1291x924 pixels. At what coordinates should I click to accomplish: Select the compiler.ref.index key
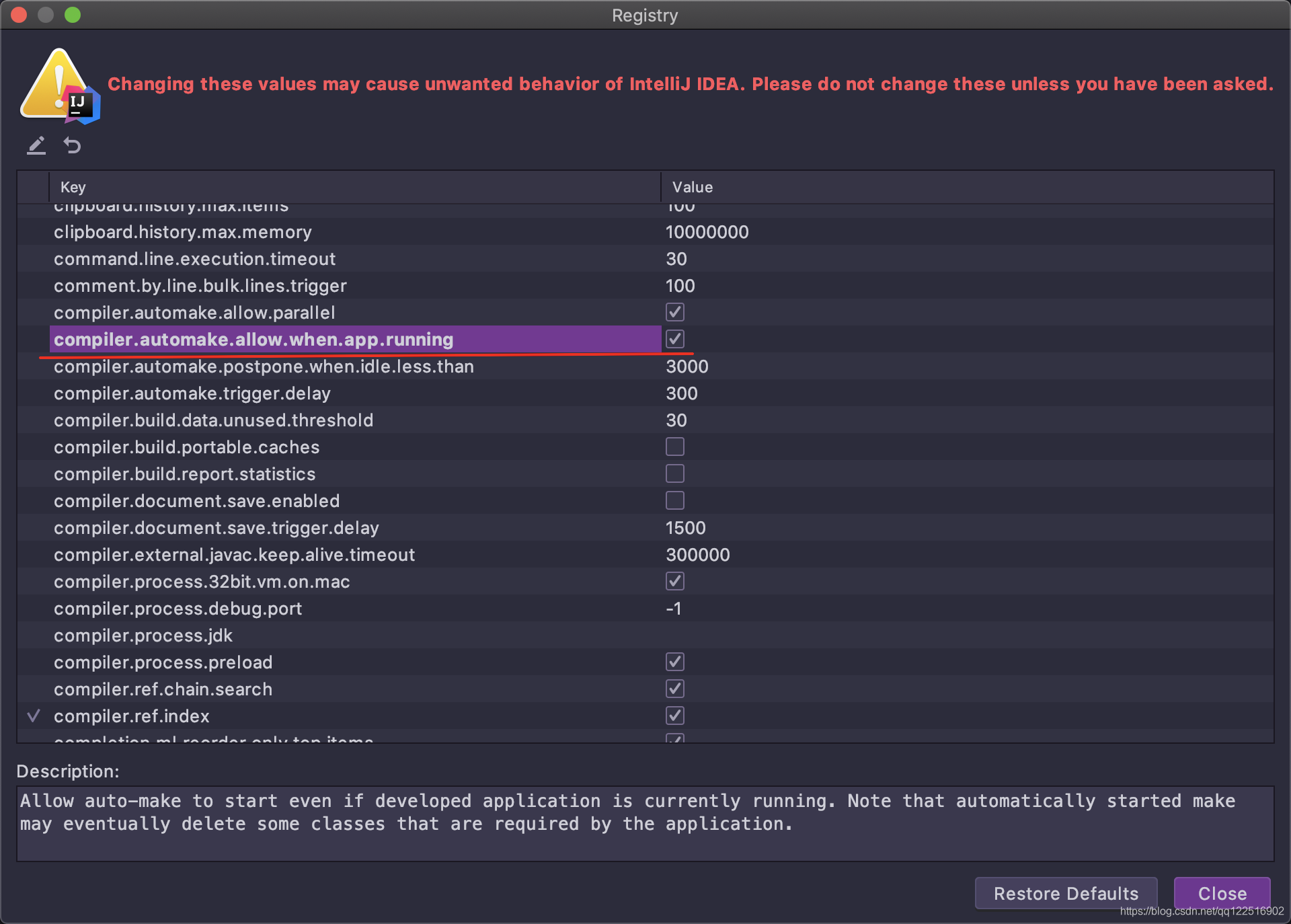131,716
